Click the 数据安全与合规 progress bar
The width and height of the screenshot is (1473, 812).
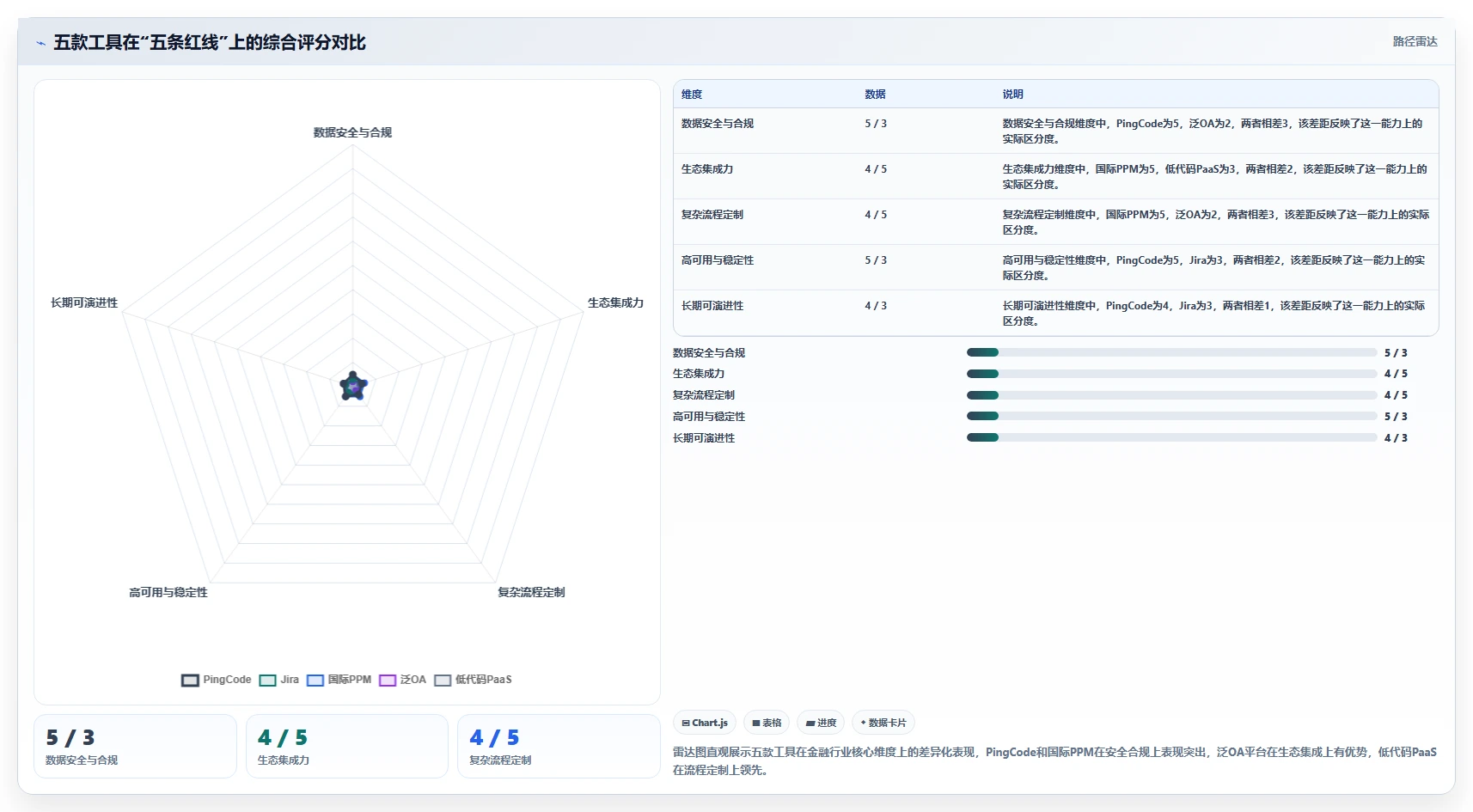point(1171,352)
